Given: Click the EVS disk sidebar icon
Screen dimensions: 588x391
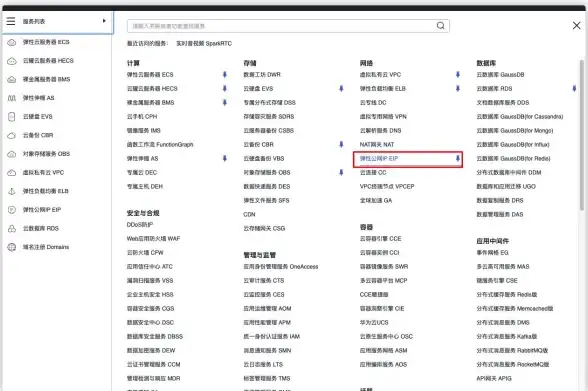Looking at the screenshot, I should coord(12,117).
